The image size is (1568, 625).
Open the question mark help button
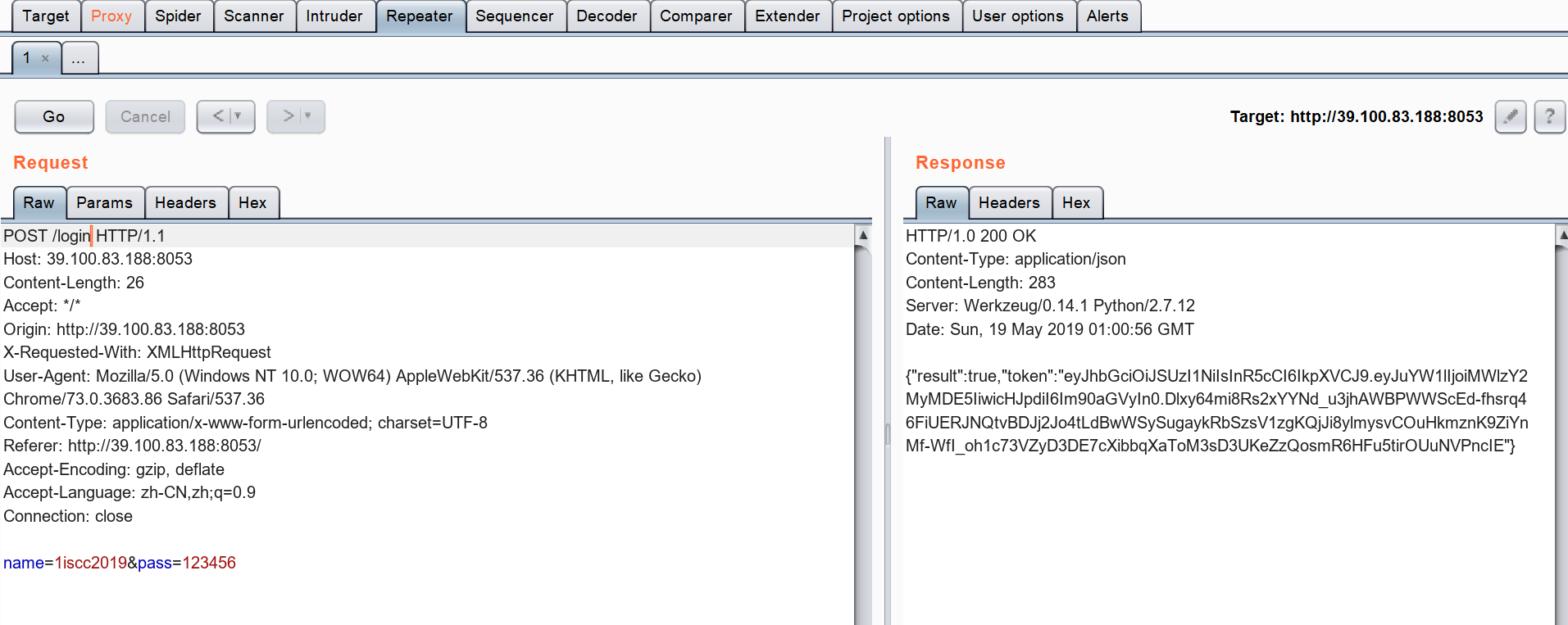(1549, 116)
